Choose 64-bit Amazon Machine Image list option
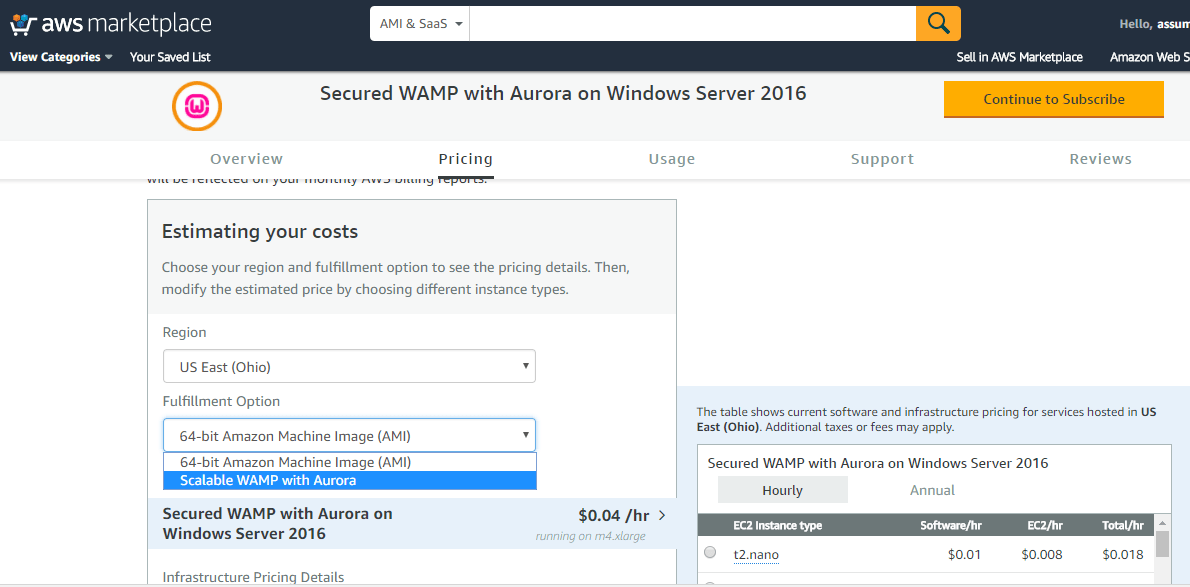 point(295,463)
